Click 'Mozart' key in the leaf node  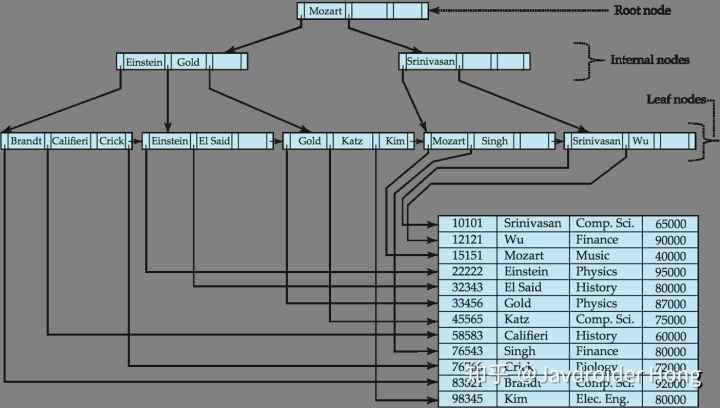coord(449,141)
